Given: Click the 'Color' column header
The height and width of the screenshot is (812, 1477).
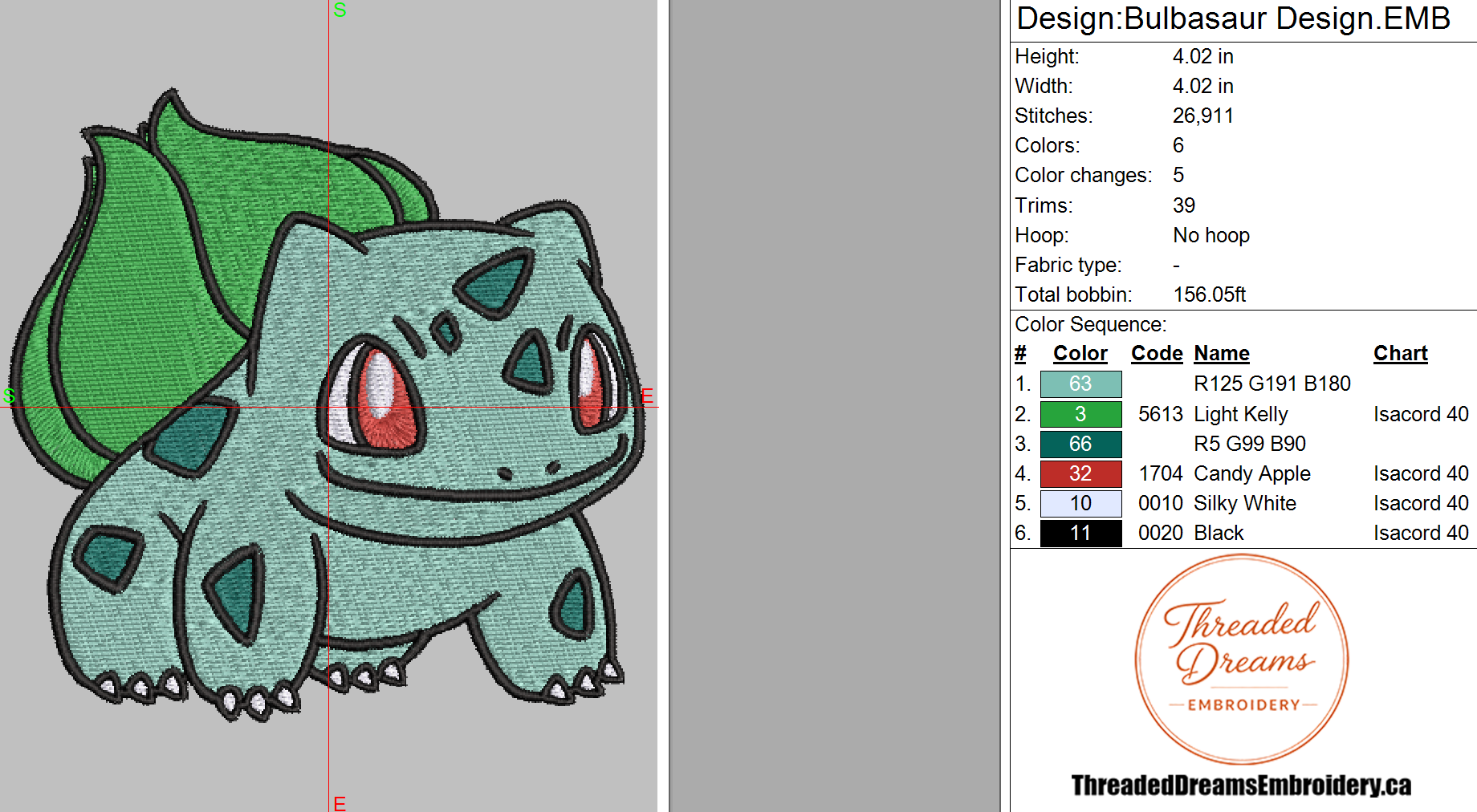Looking at the screenshot, I should (1080, 354).
